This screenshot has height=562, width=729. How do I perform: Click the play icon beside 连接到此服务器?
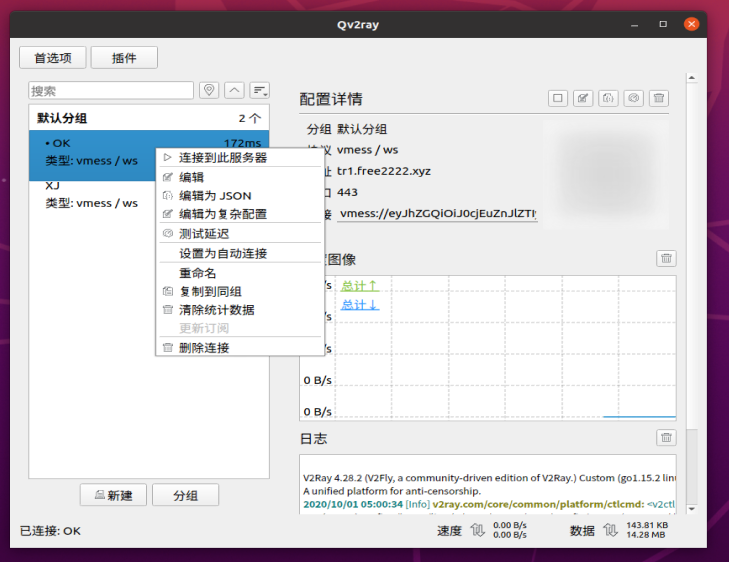pyautogui.click(x=168, y=158)
